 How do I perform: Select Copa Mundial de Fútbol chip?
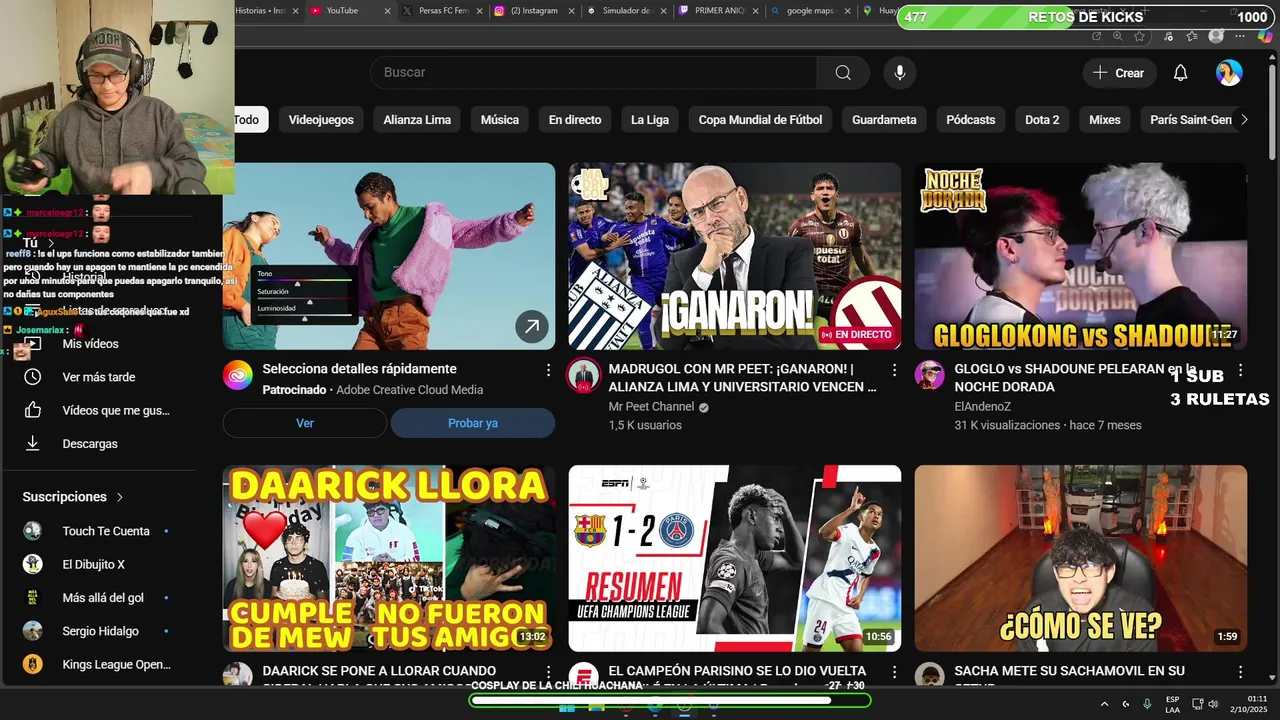coord(760,120)
